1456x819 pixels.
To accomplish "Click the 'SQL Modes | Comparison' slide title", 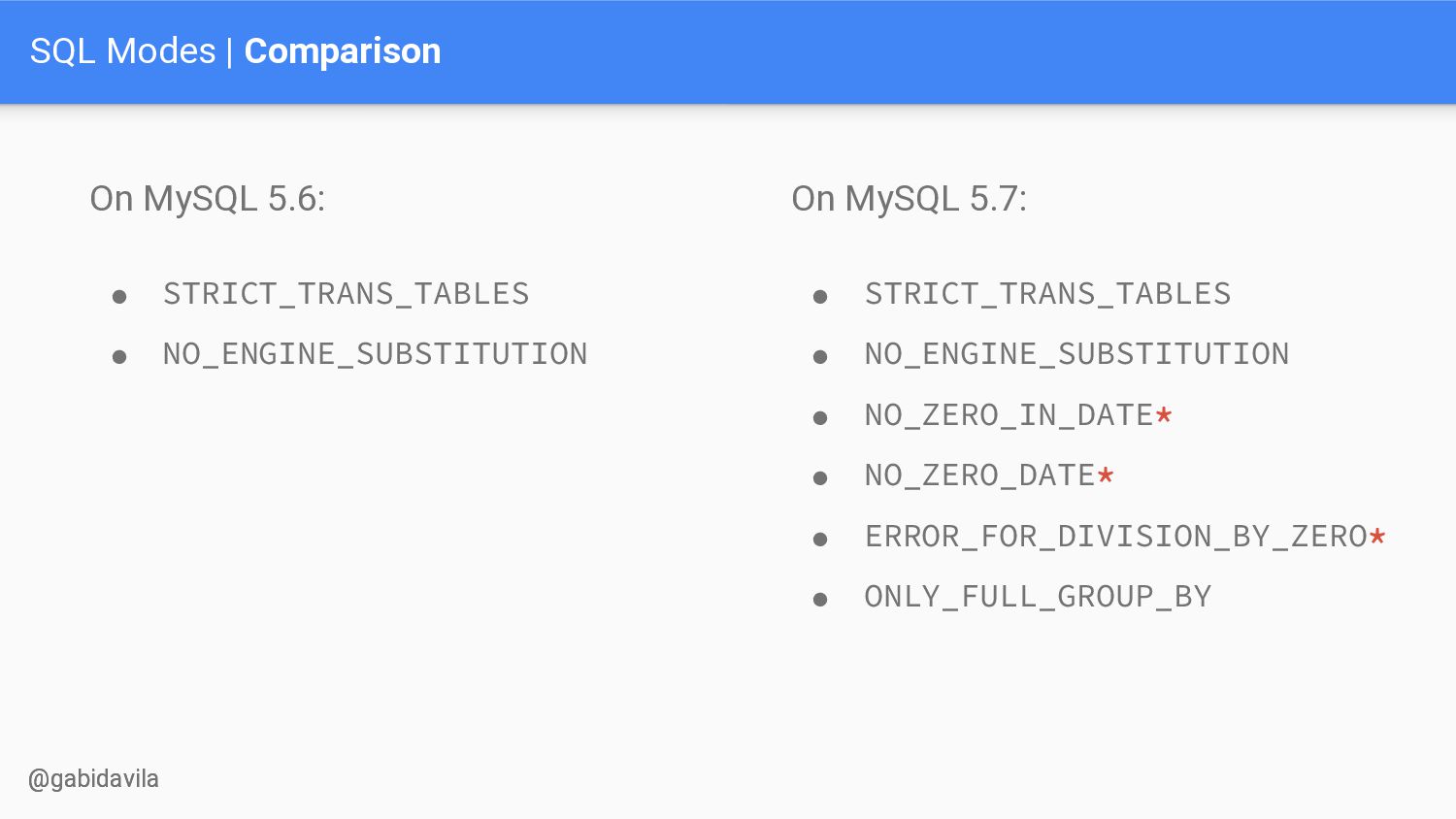I will pos(236,51).
